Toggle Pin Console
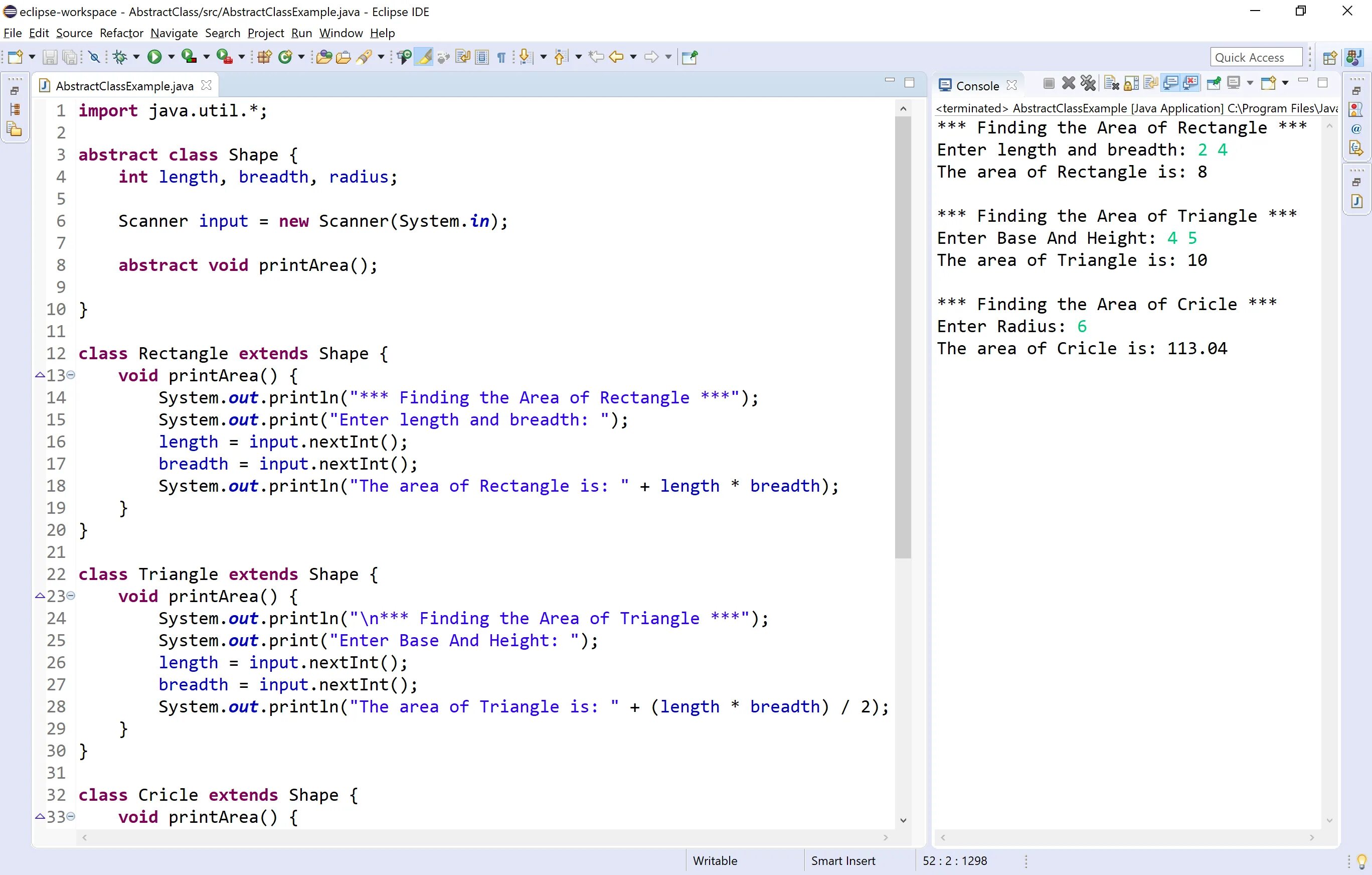This screenshot has width=1372, height=875. click(x=1214, y=84)
